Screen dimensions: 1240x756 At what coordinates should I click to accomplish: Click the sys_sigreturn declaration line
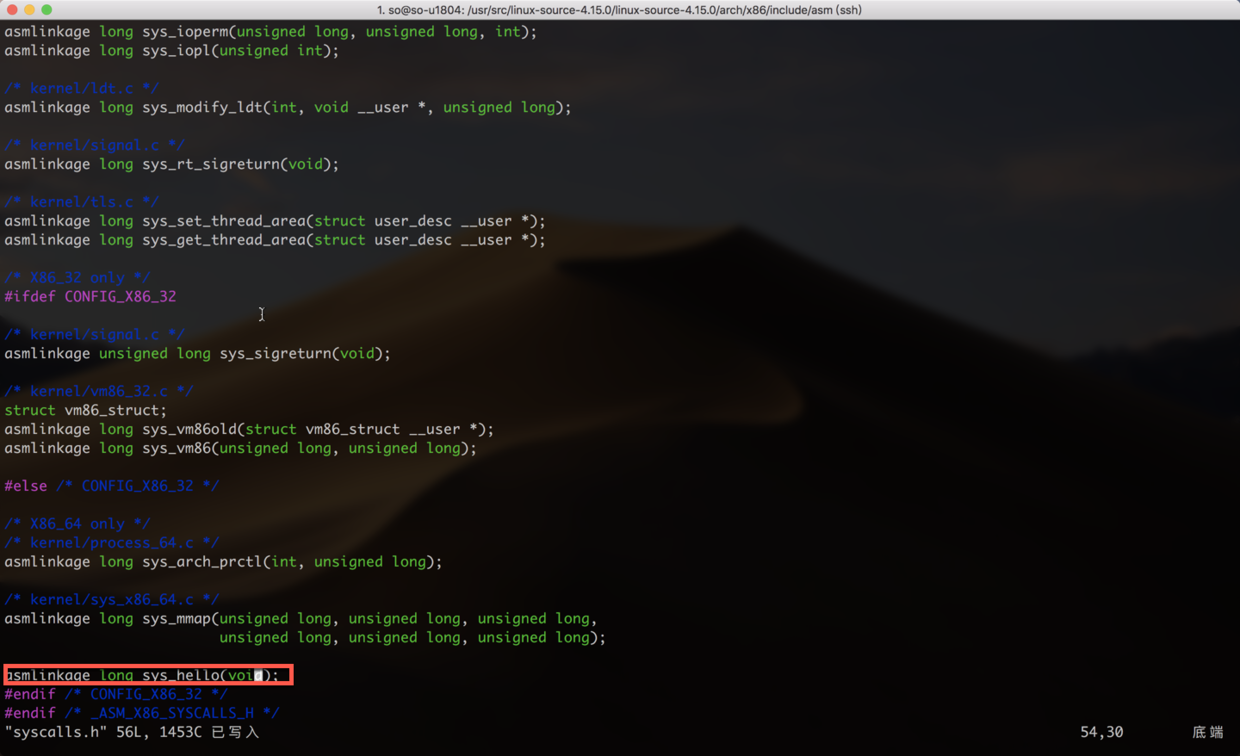197,354
